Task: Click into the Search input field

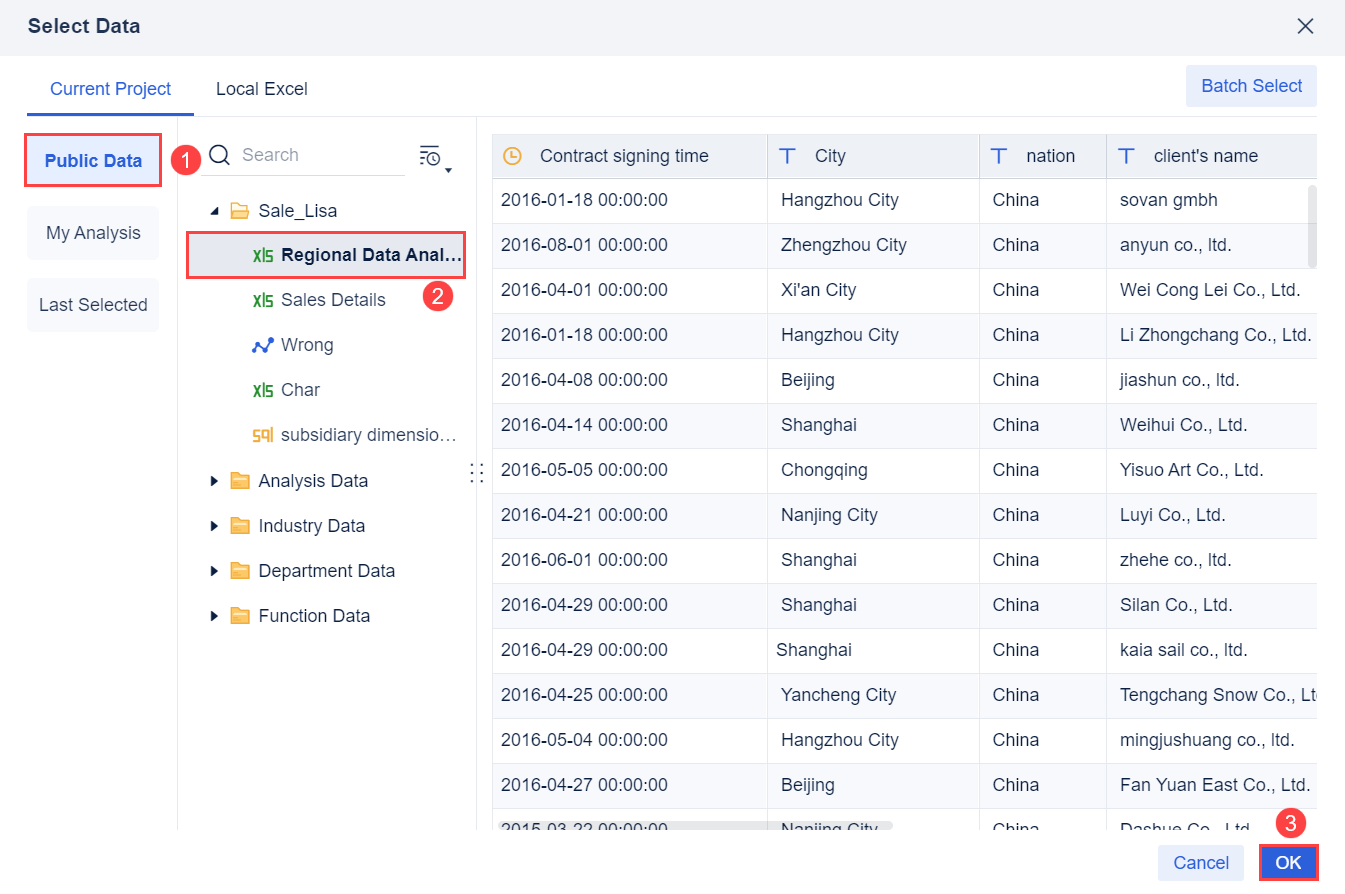Action: 320,155
